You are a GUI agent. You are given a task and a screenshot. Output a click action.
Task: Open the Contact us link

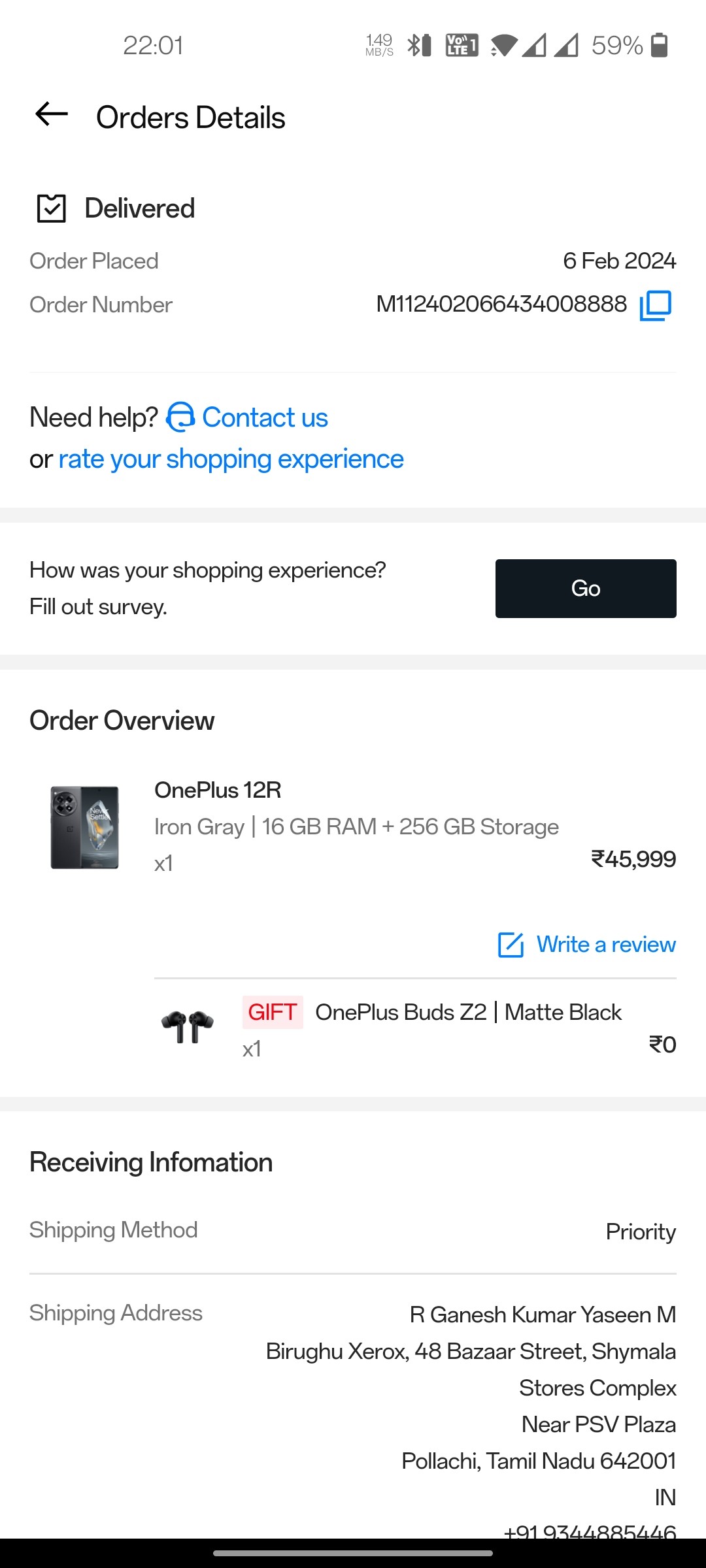pos(265,417)
